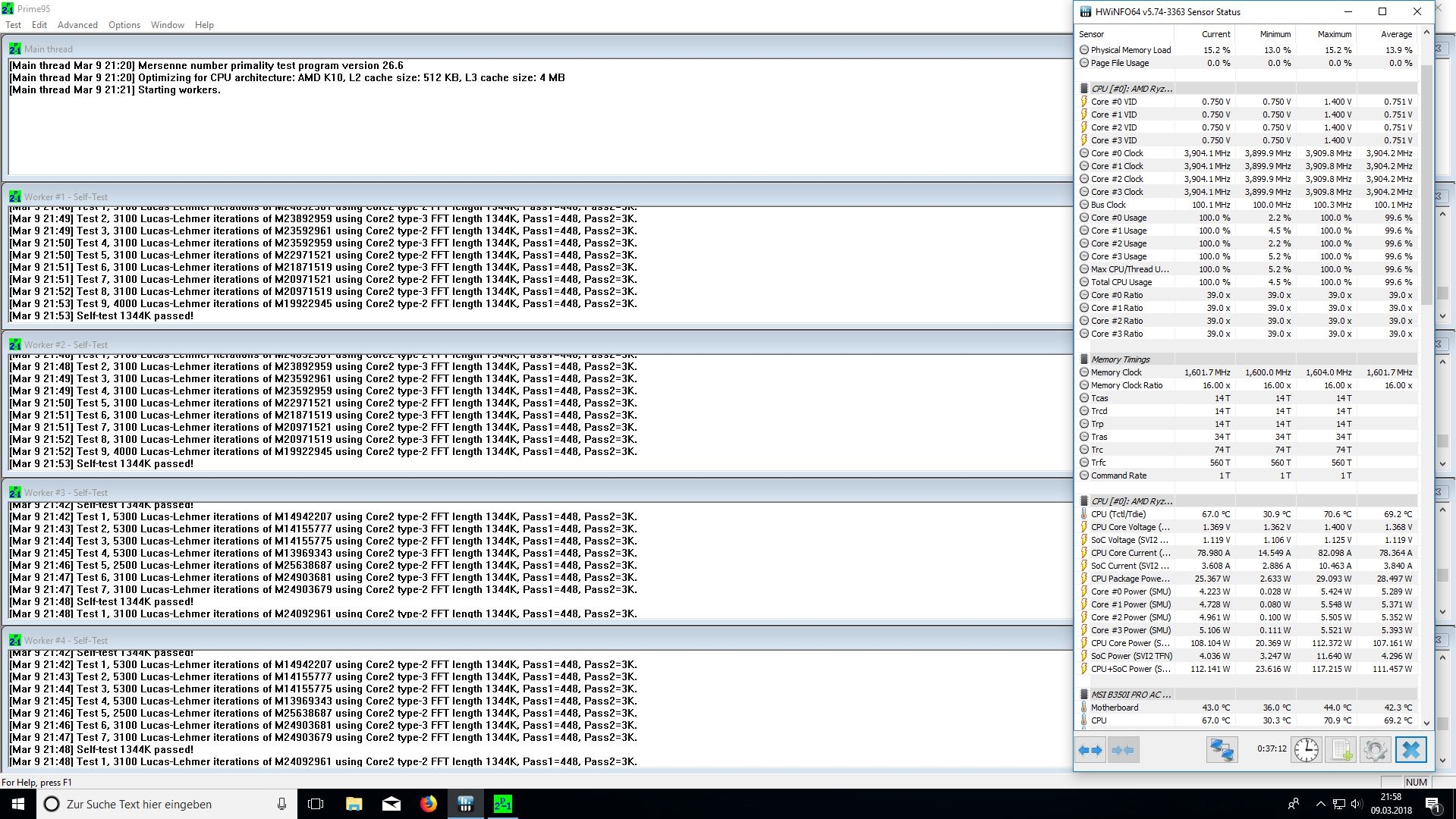The height and width of the screenshot is (819, 1456).
Task: Click HWiNFO collapse columns arrows button
Action: [1123, 750]
